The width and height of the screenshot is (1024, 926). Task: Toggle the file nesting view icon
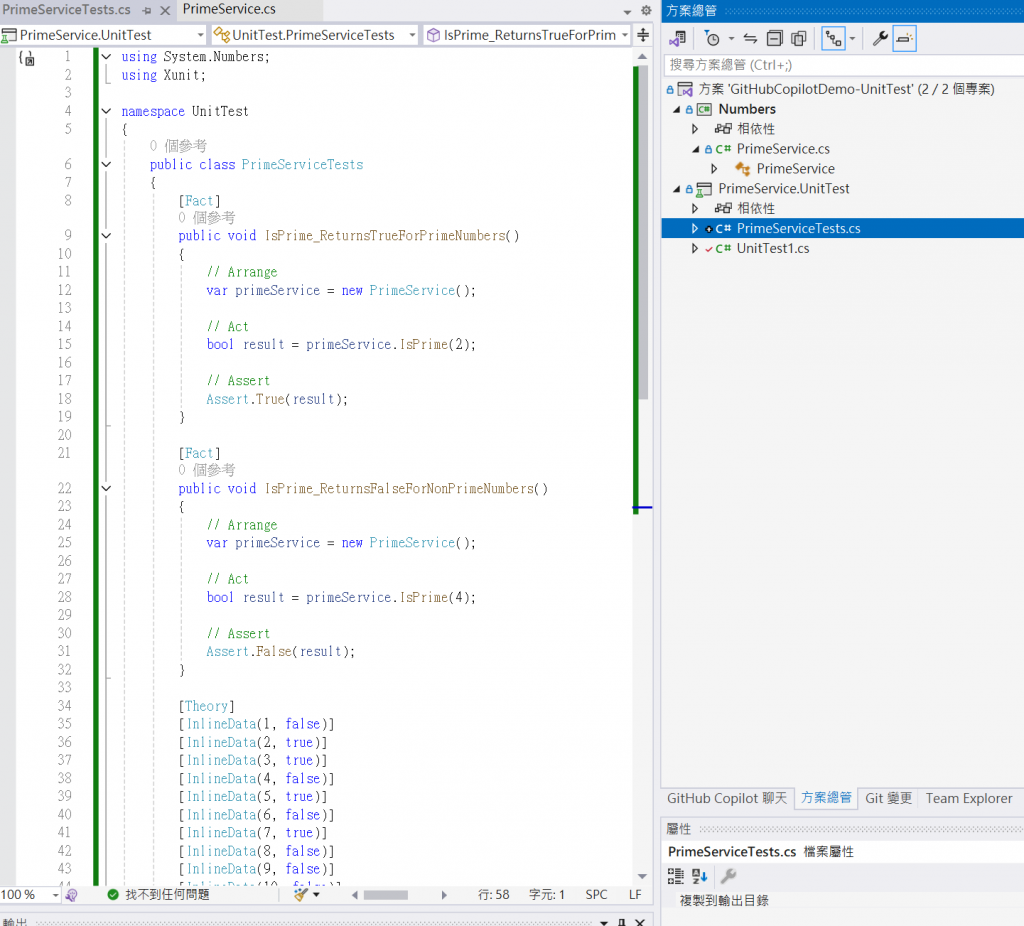point(834,39)
